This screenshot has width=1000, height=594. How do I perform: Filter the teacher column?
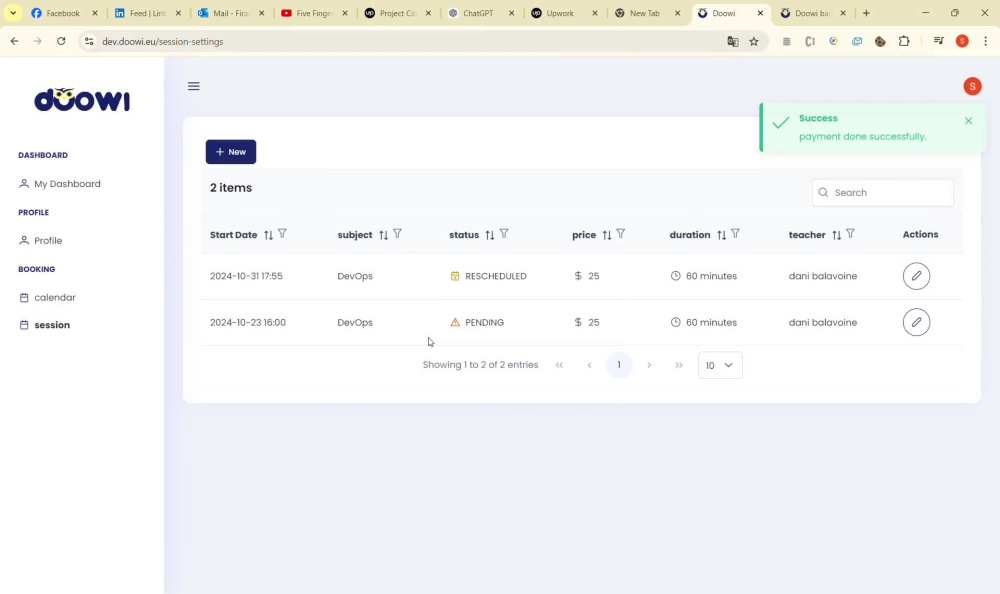pos(850,234)
